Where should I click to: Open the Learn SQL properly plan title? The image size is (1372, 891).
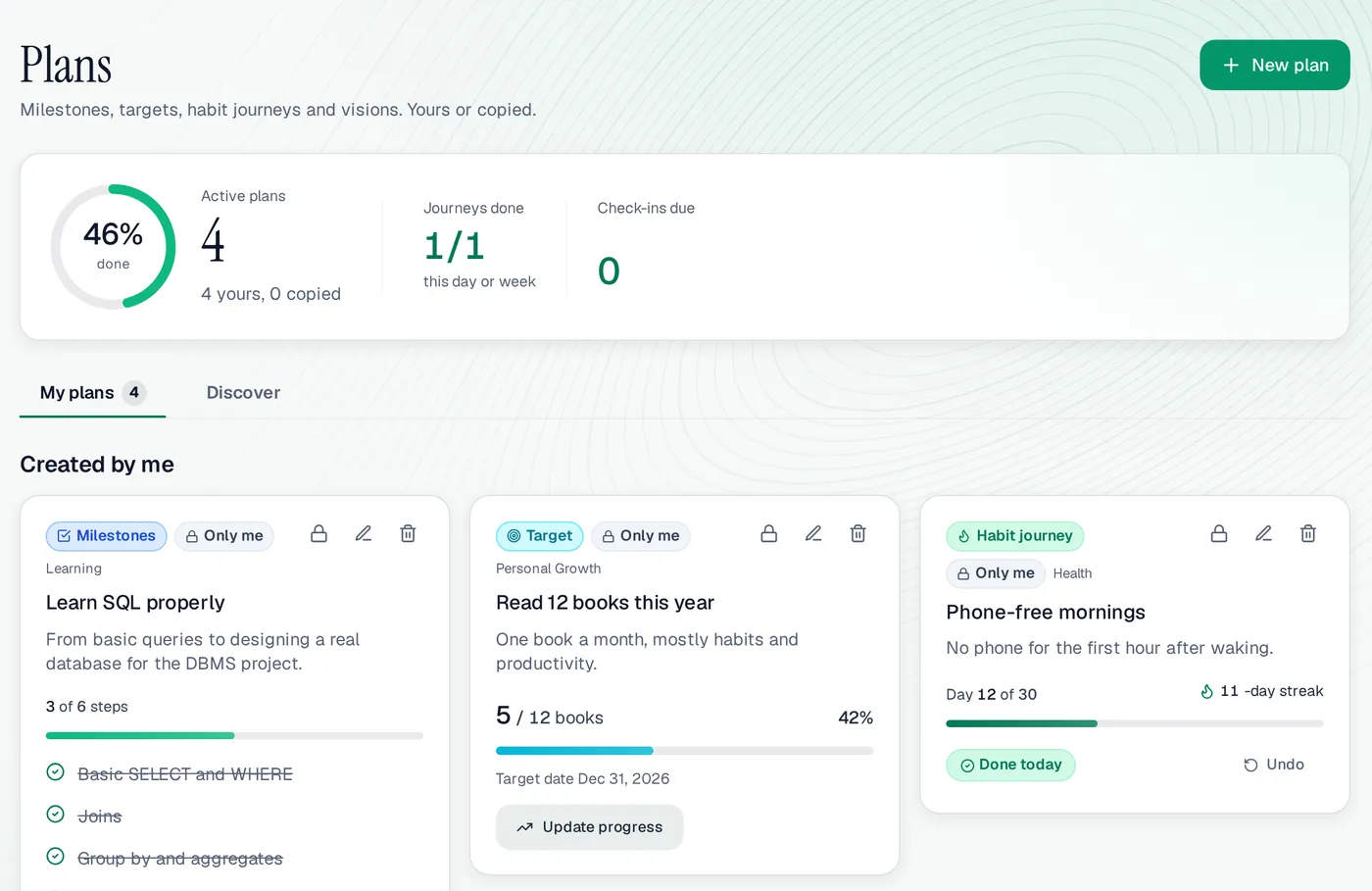pos(135,603)
